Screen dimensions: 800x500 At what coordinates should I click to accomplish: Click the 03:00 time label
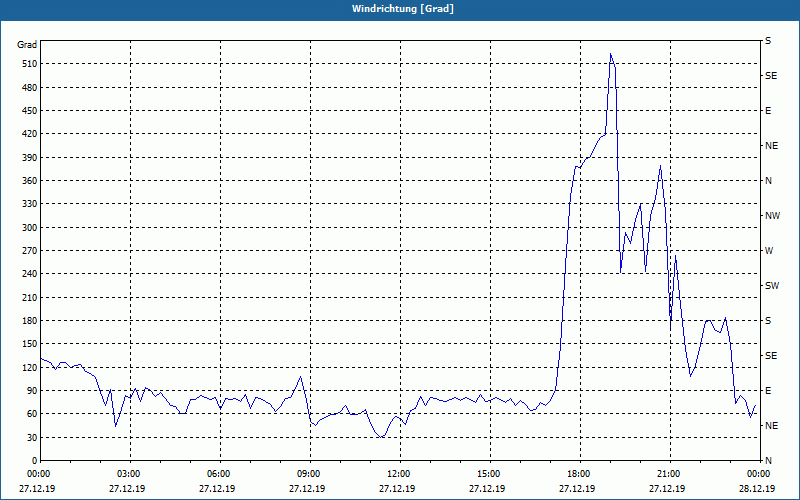(x=130, y=473)
